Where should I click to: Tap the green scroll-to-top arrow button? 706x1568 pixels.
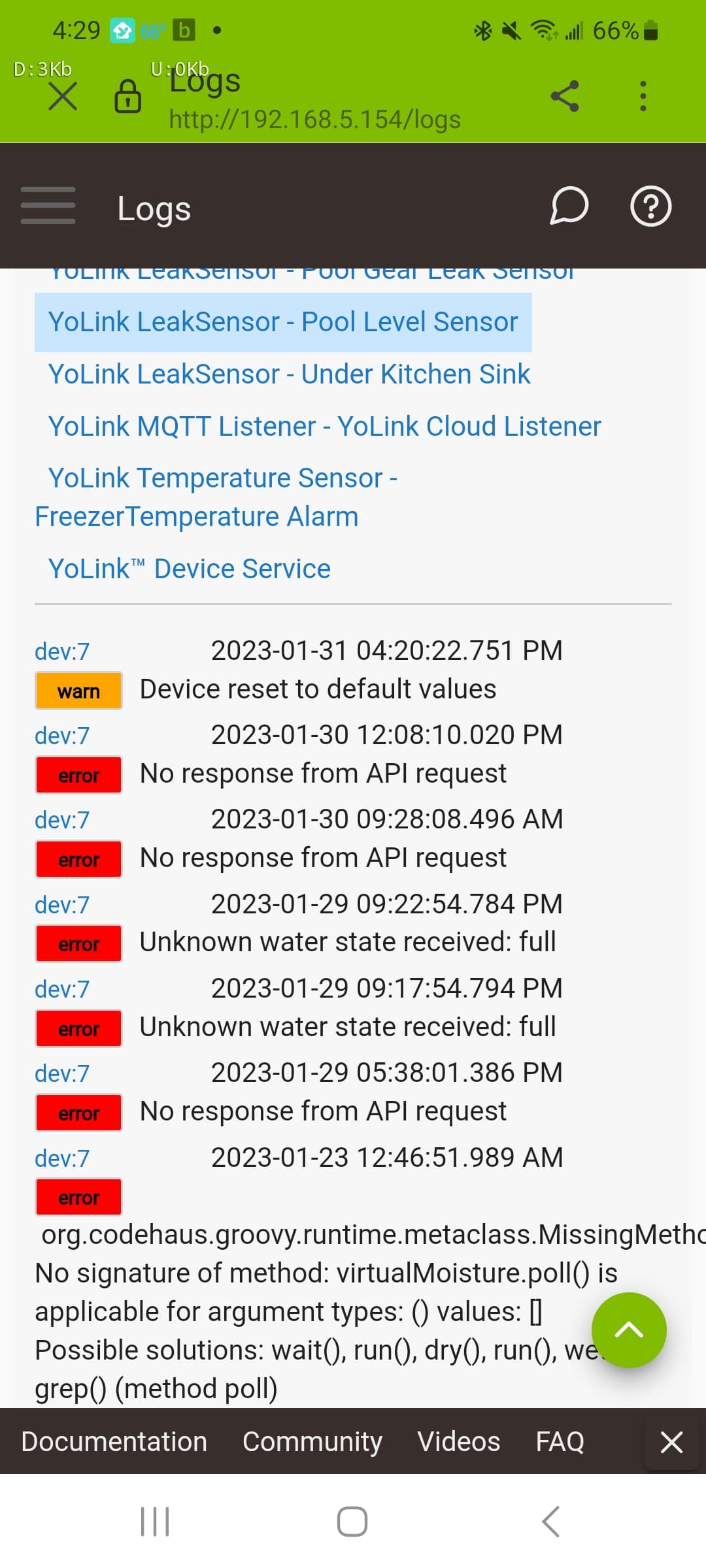[629, 1330]
